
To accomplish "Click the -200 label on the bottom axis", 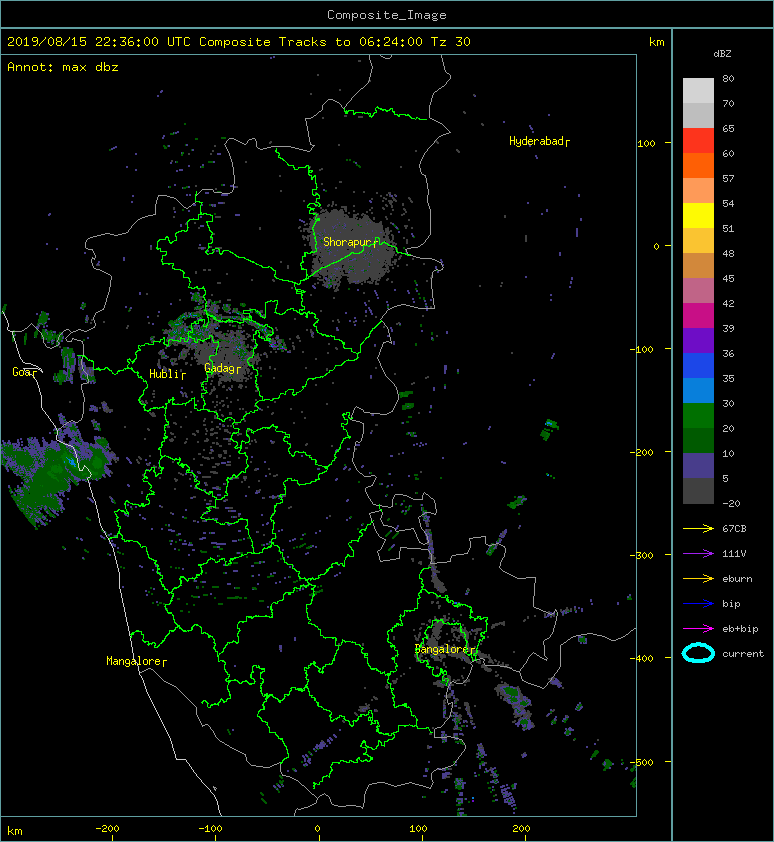I will pyautogui.click(x=107, y=829).
